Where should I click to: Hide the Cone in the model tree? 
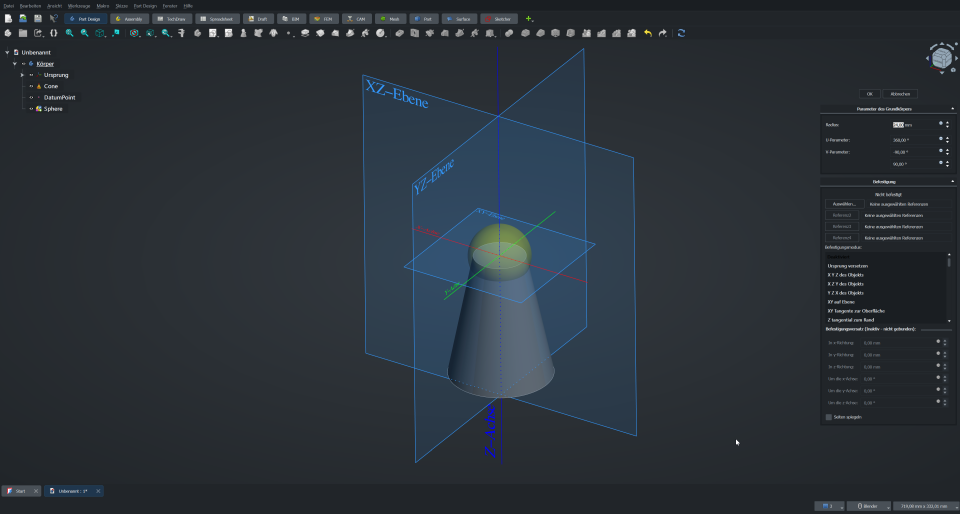point(31,86)
